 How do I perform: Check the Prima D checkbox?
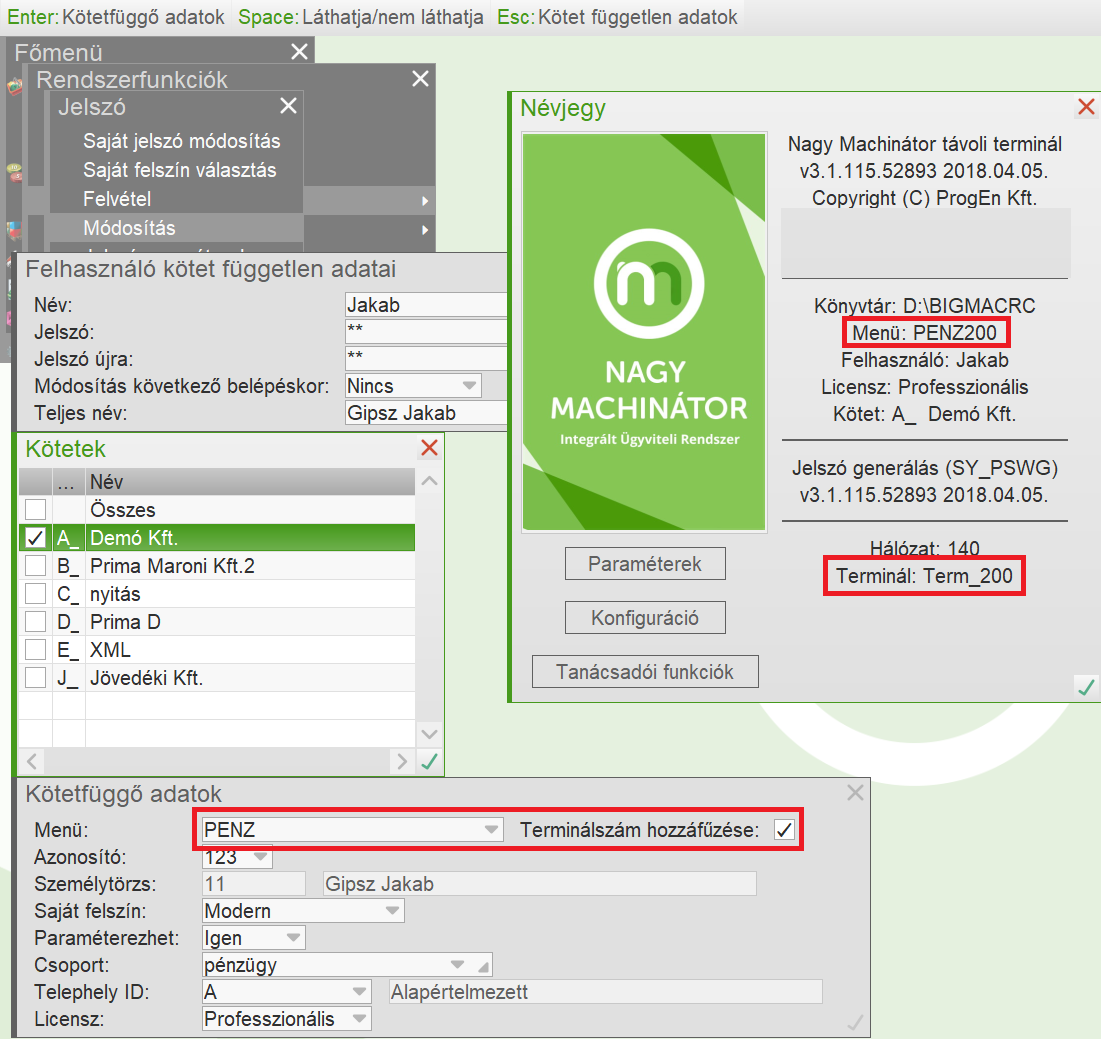(35, 622)
